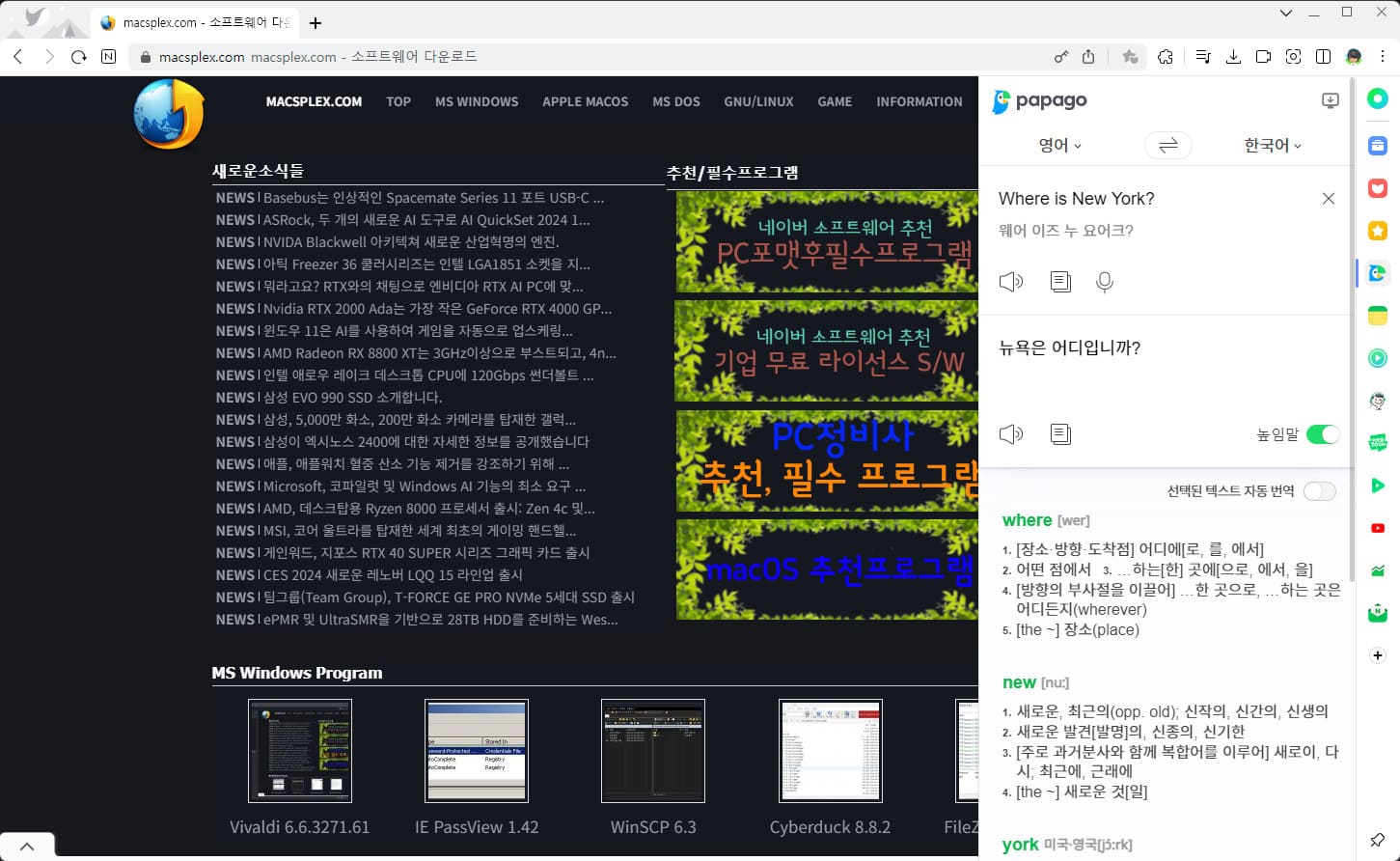Open the teal play circle sidebar icon
Screen dimensions: 1400x861
pos(1378,358)
